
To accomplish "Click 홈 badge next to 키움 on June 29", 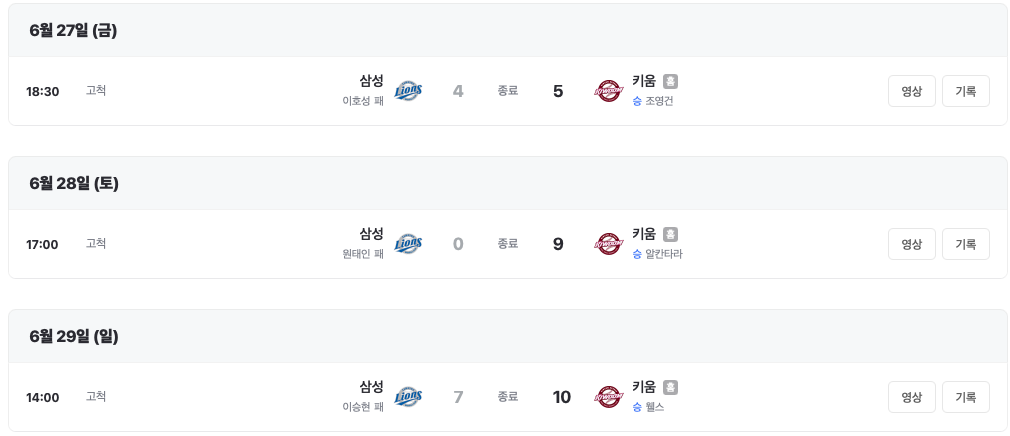I will 671,387.
